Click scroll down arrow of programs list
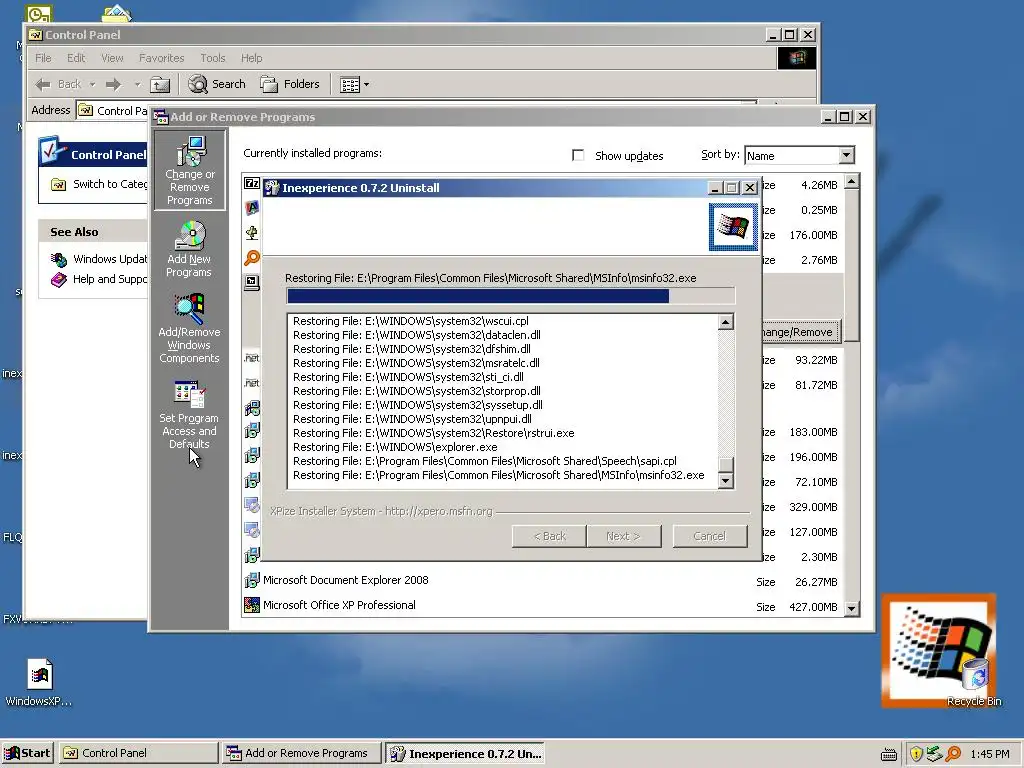 [x=851, y=609]
